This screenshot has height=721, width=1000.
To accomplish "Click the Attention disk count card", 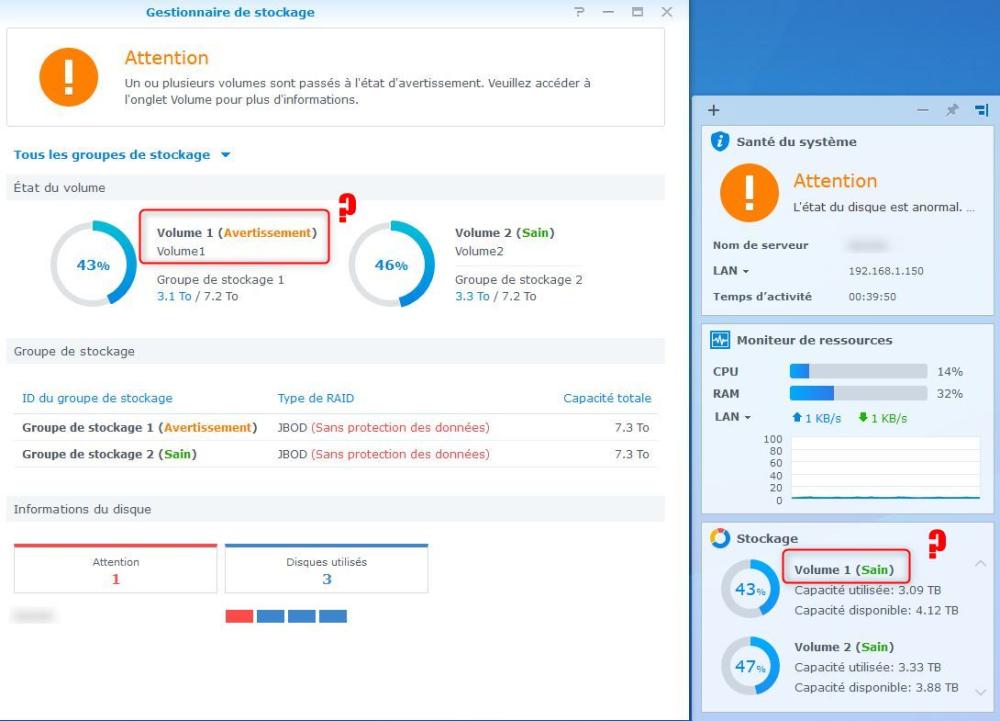I will pyautogui.click(x=116, y=570).
